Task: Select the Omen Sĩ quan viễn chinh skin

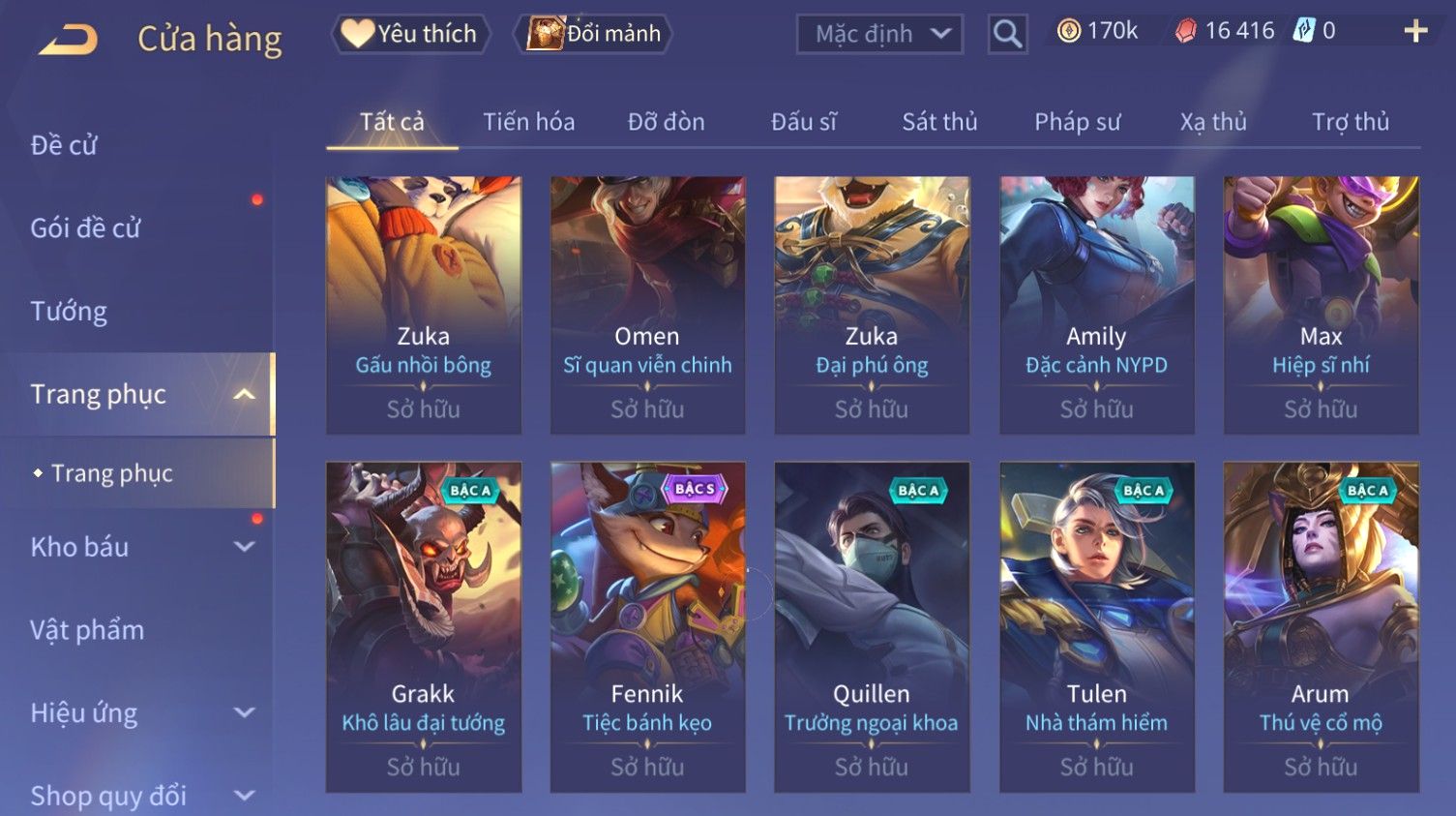Action: [x=647, y=305]
